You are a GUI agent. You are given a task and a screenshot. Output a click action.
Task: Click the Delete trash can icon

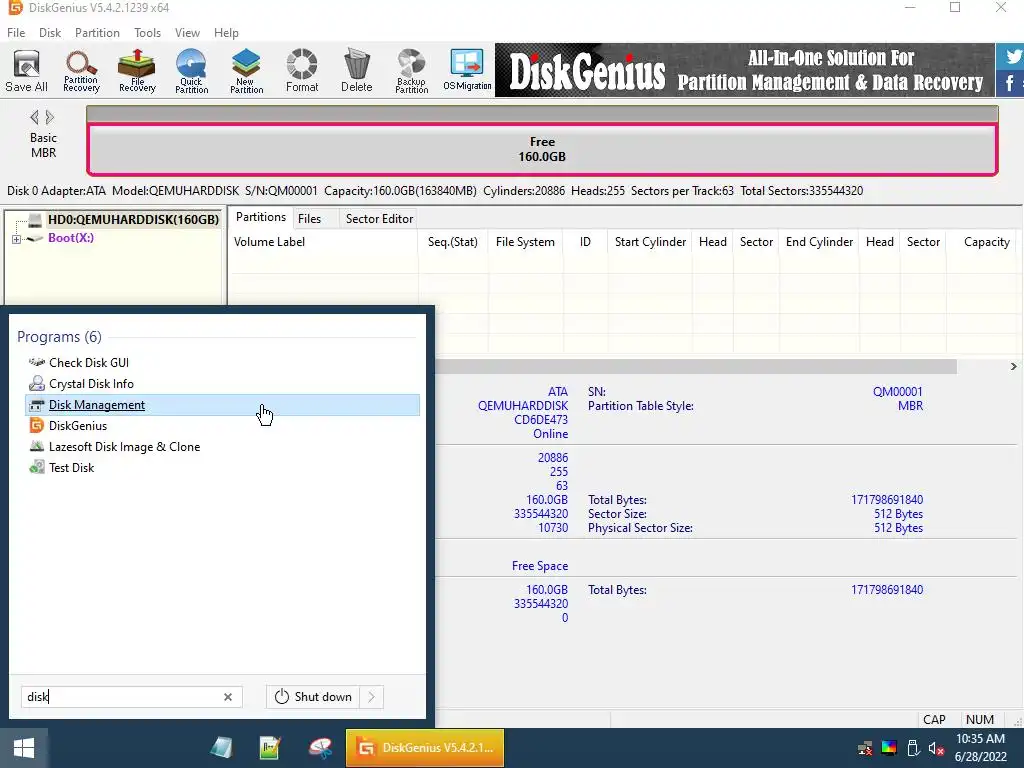coord(357,71)
